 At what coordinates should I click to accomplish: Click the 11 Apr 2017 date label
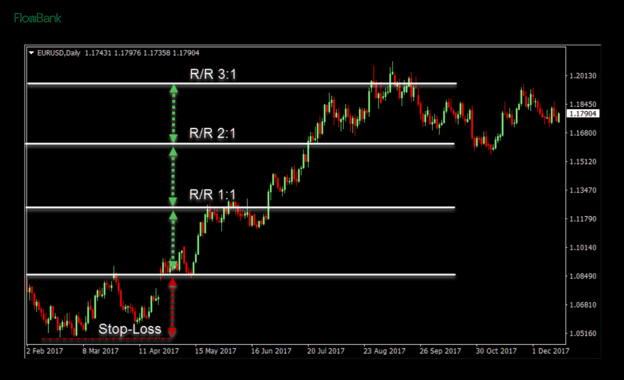tap(158, 351)
